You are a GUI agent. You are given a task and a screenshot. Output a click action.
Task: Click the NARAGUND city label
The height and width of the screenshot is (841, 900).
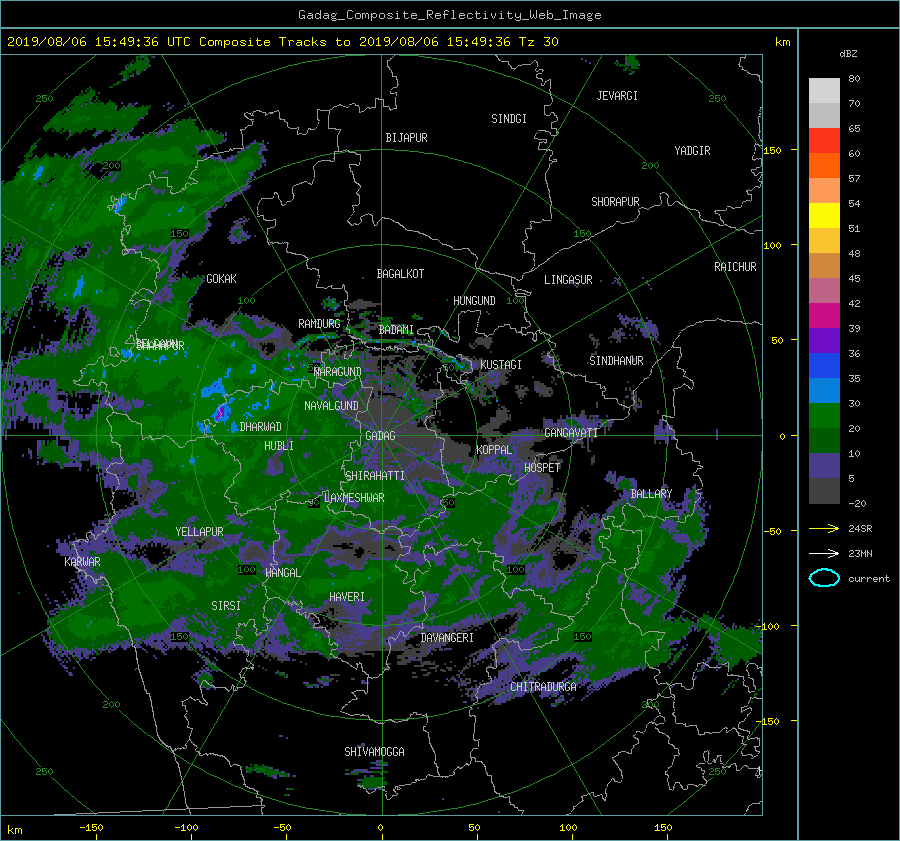[338, 371]
